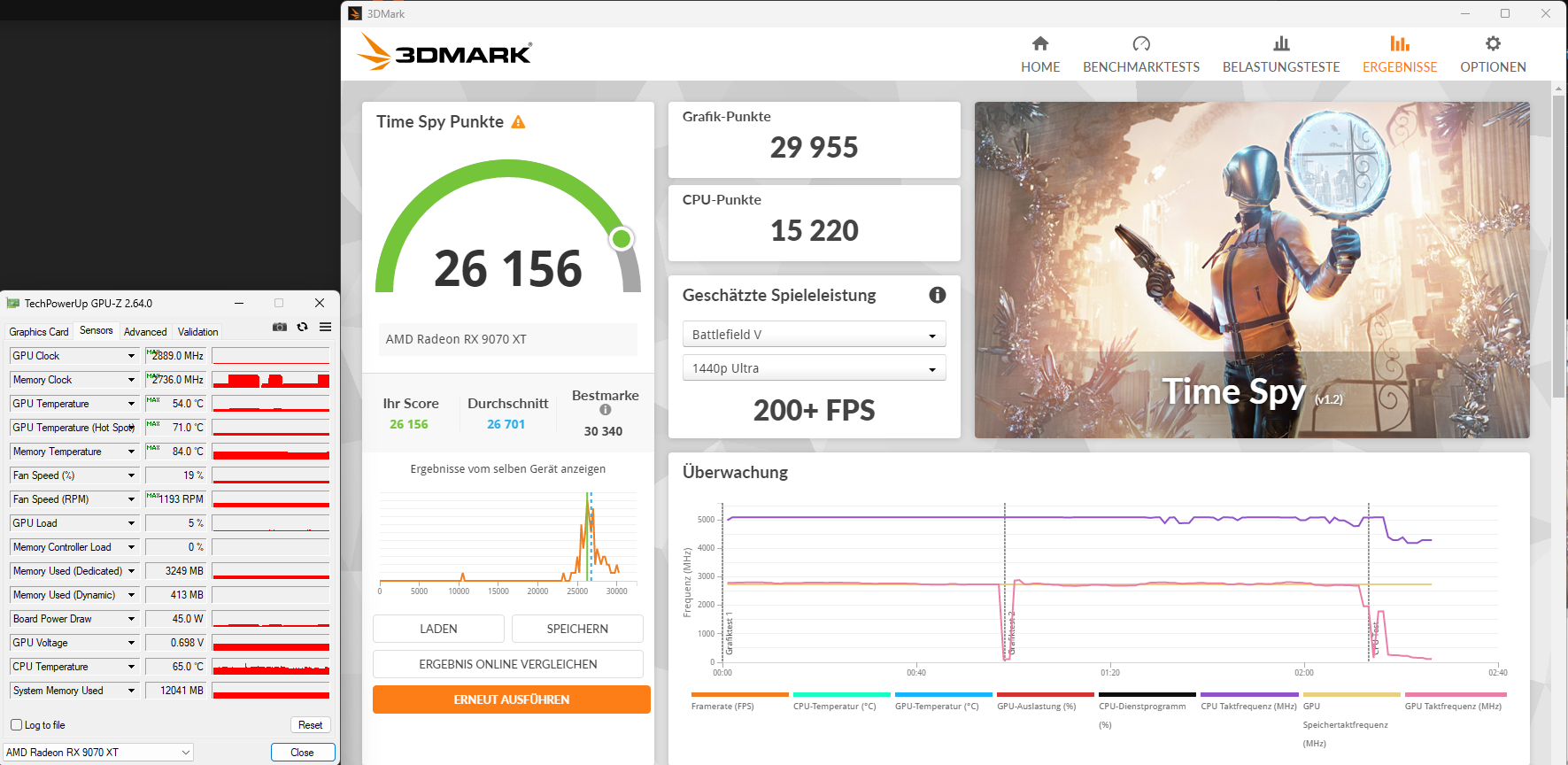The image size is (1568, 765).
Task: Go to the OPTIONEN menu label
Action: click(1493, 67)
